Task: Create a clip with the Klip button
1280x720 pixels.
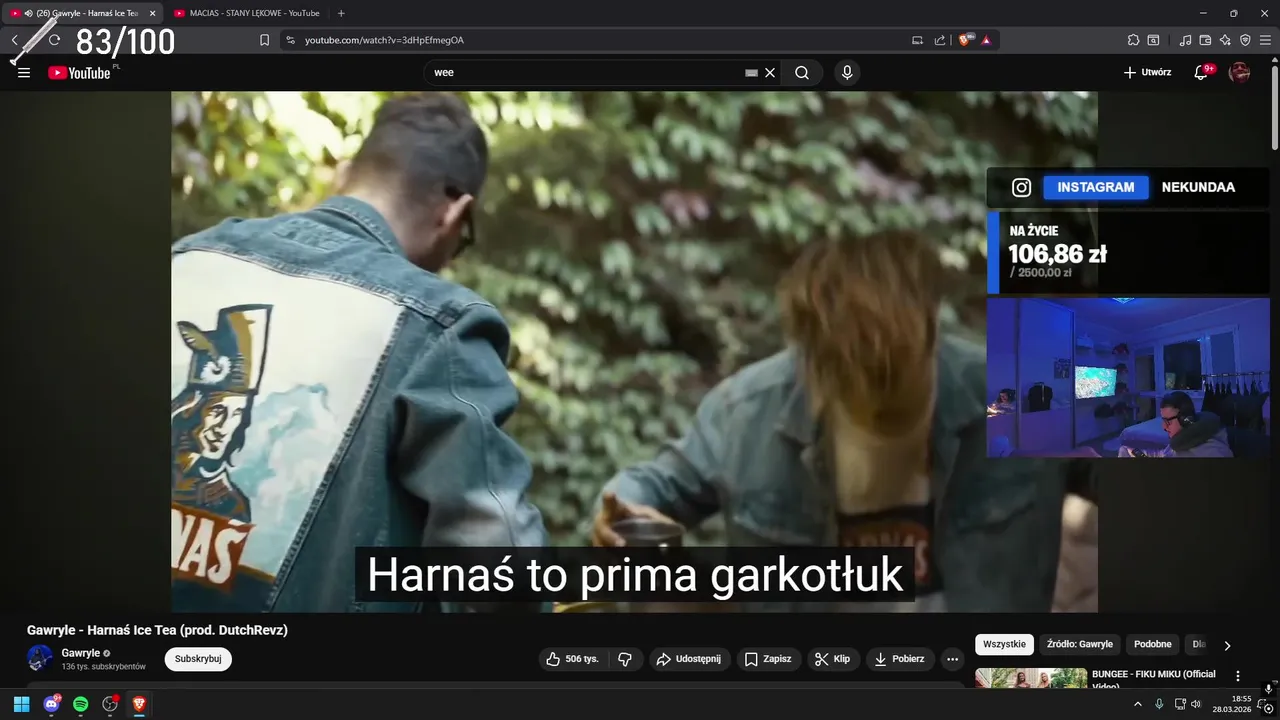Action: pos(833,659)
